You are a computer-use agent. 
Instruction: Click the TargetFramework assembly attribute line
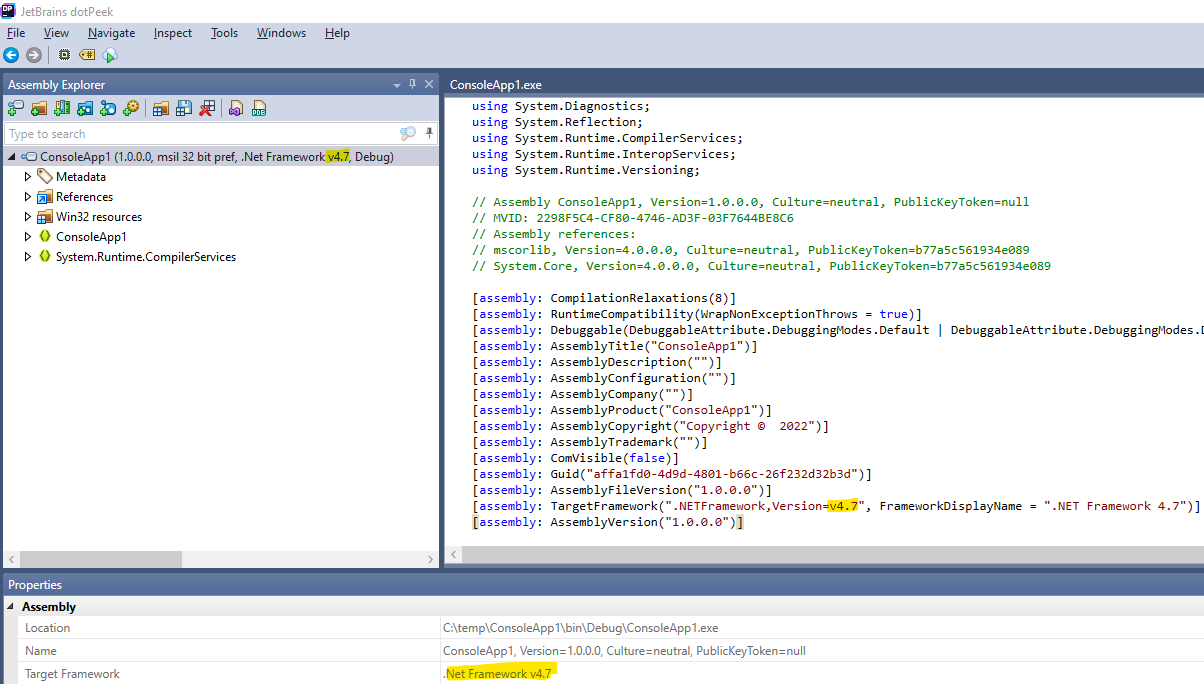click(x=836, y=506)
